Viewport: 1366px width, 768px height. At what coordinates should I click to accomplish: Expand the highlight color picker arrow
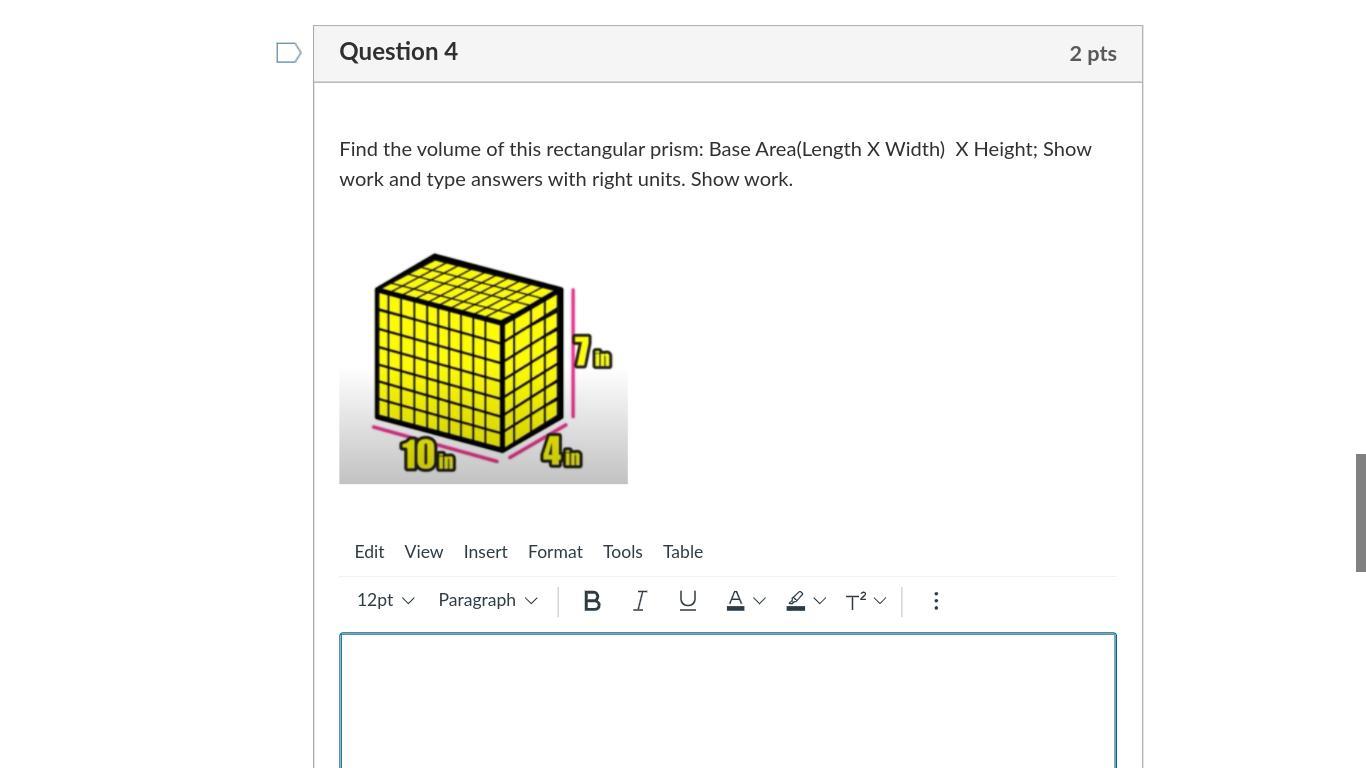[820, 601]
